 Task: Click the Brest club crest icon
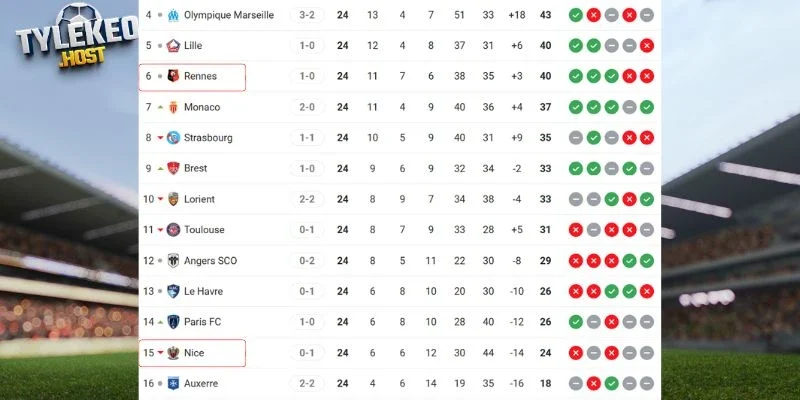(173, 169)
